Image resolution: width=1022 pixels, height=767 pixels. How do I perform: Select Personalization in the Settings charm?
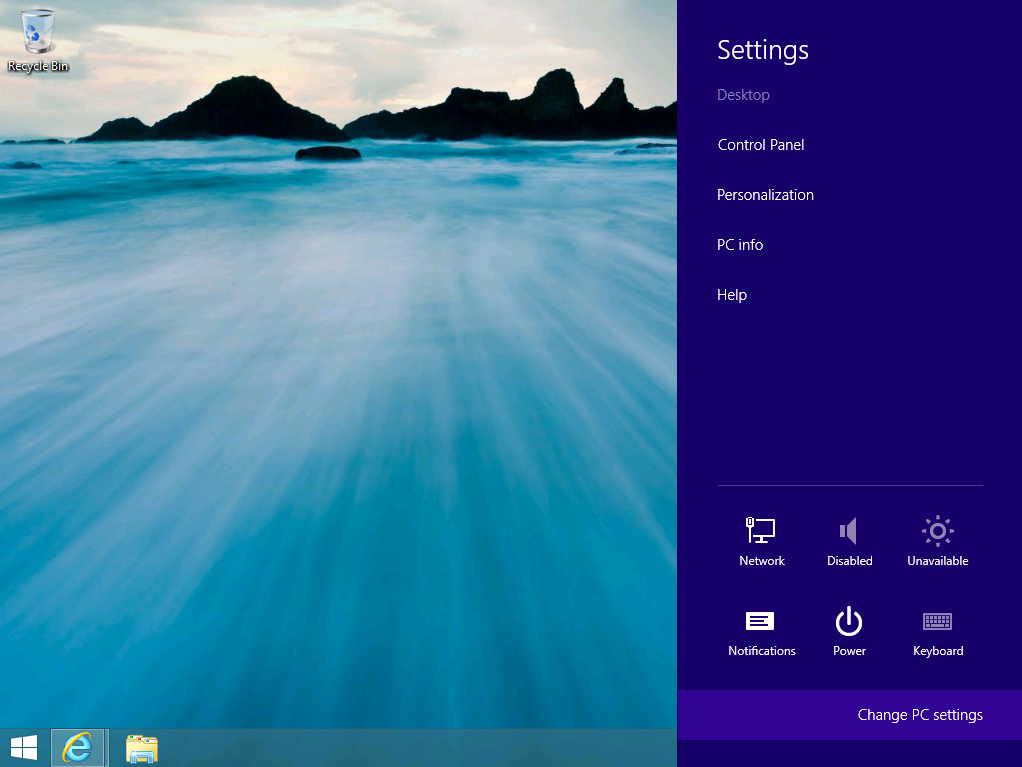[765, 195]
